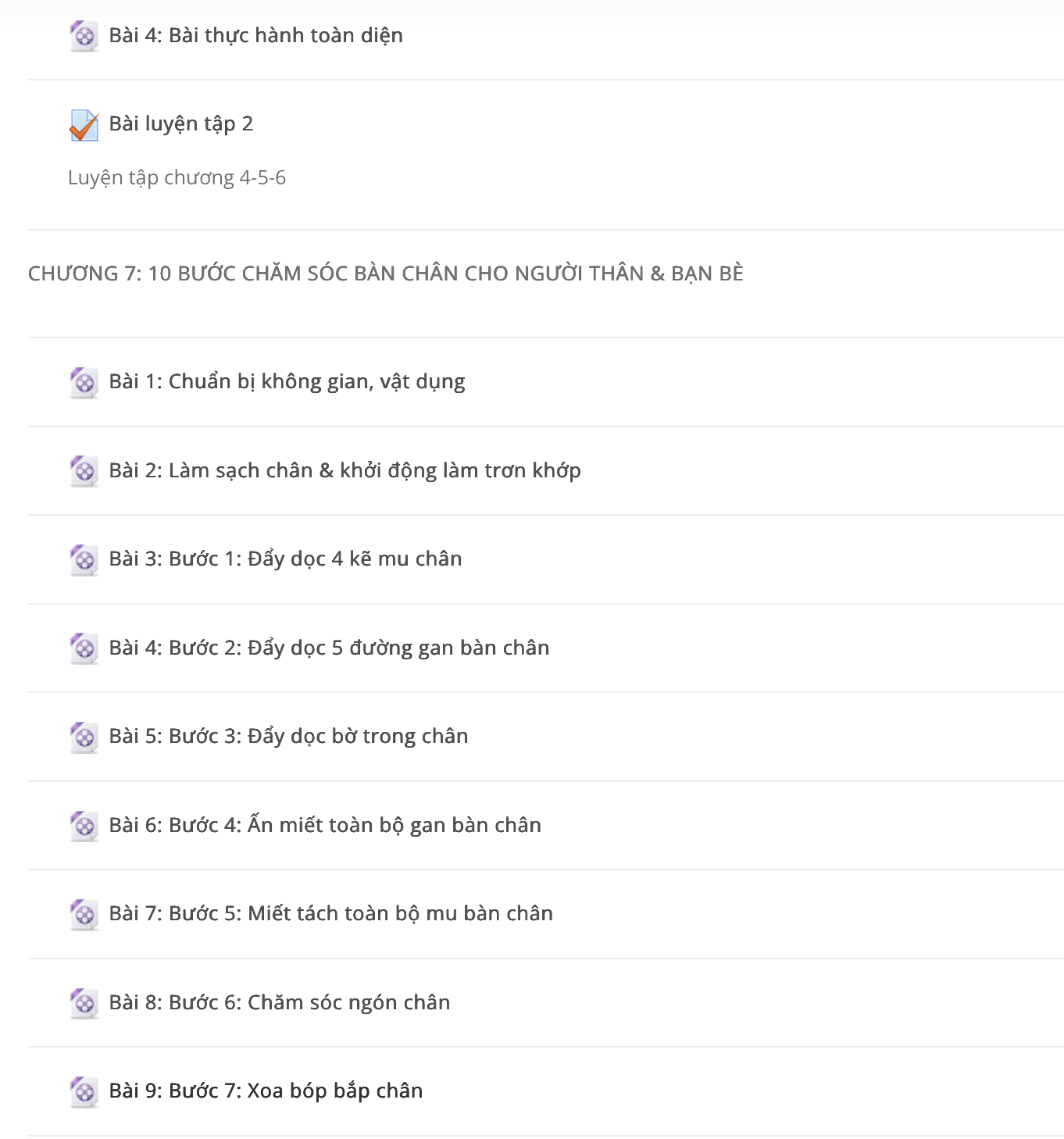Open Bài 6: Ấn miết toàn bộ gan bàn chân
The image size is (1064, 1139).
click(x=325, y=825)
